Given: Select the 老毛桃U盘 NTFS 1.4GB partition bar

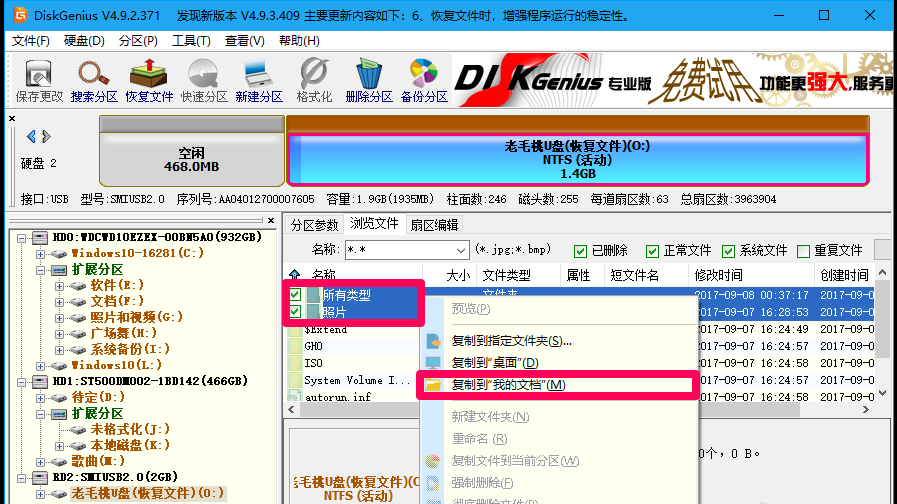Looking at the screenshot, I should [578, 160].
